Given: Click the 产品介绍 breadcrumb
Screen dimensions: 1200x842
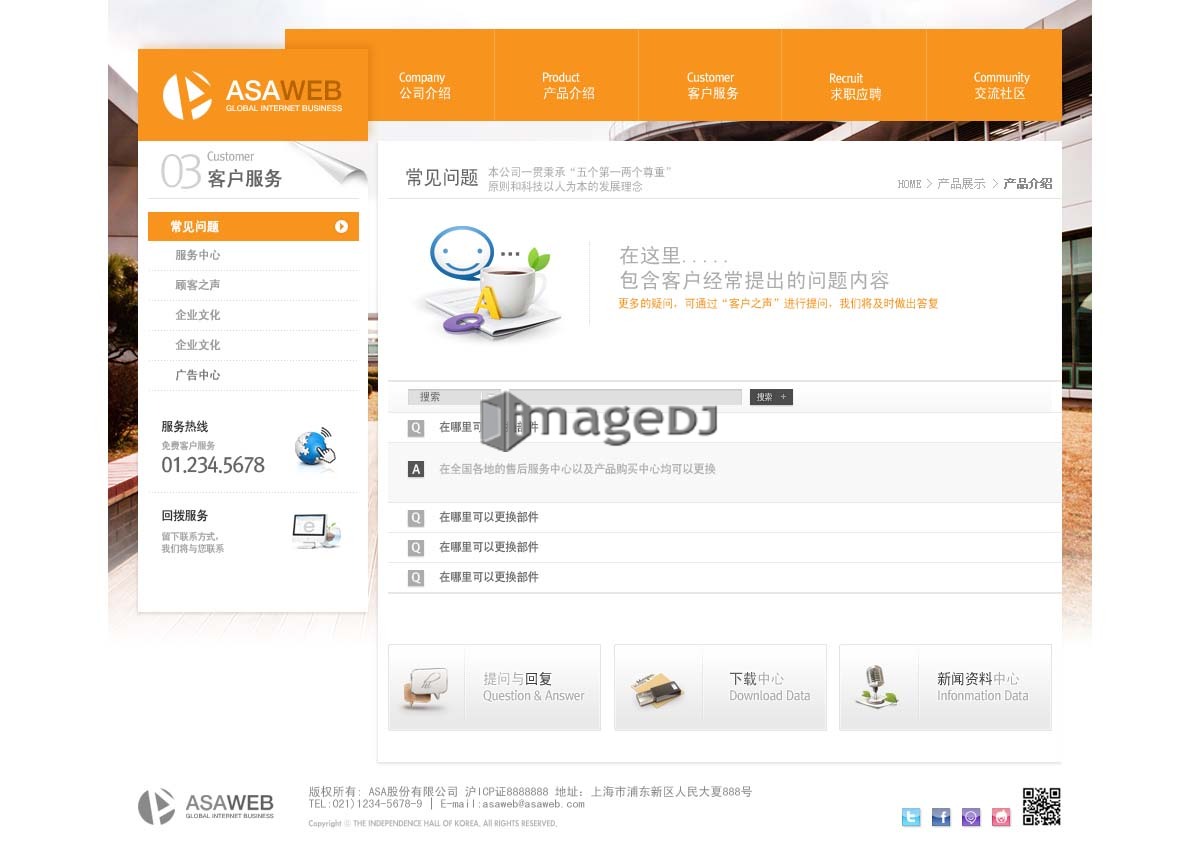Looking at the screenshot, I should [x=1028, y=184].
